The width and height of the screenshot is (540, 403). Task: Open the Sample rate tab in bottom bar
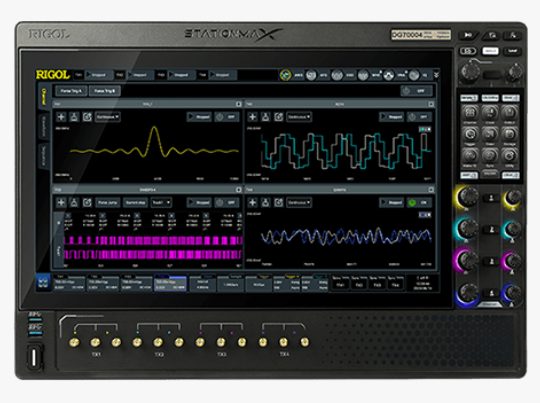(x=230, y=283)
